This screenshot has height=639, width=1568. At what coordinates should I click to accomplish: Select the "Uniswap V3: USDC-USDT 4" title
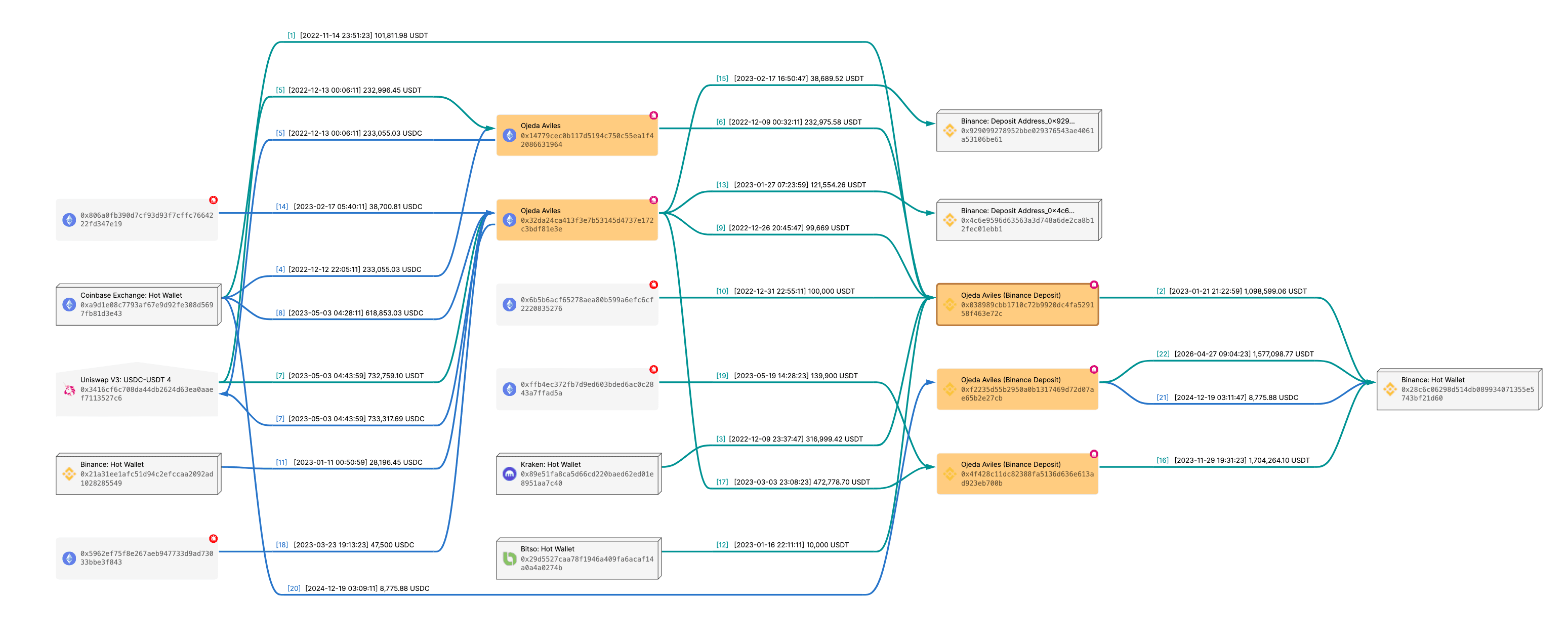(x=126, y=380)
